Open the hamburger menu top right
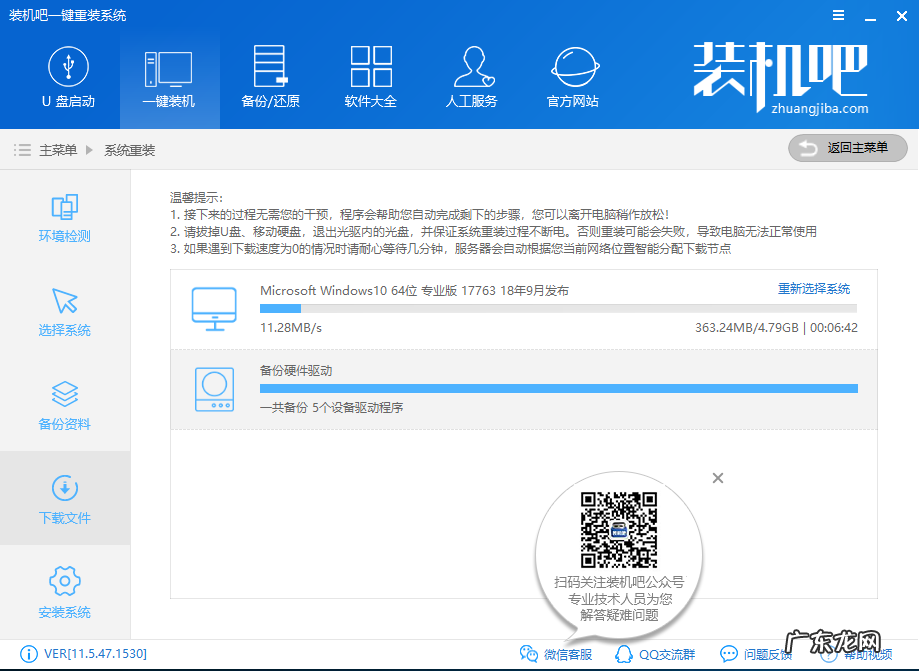The width and height of the screenshot is (919, 671). point(839,15)
